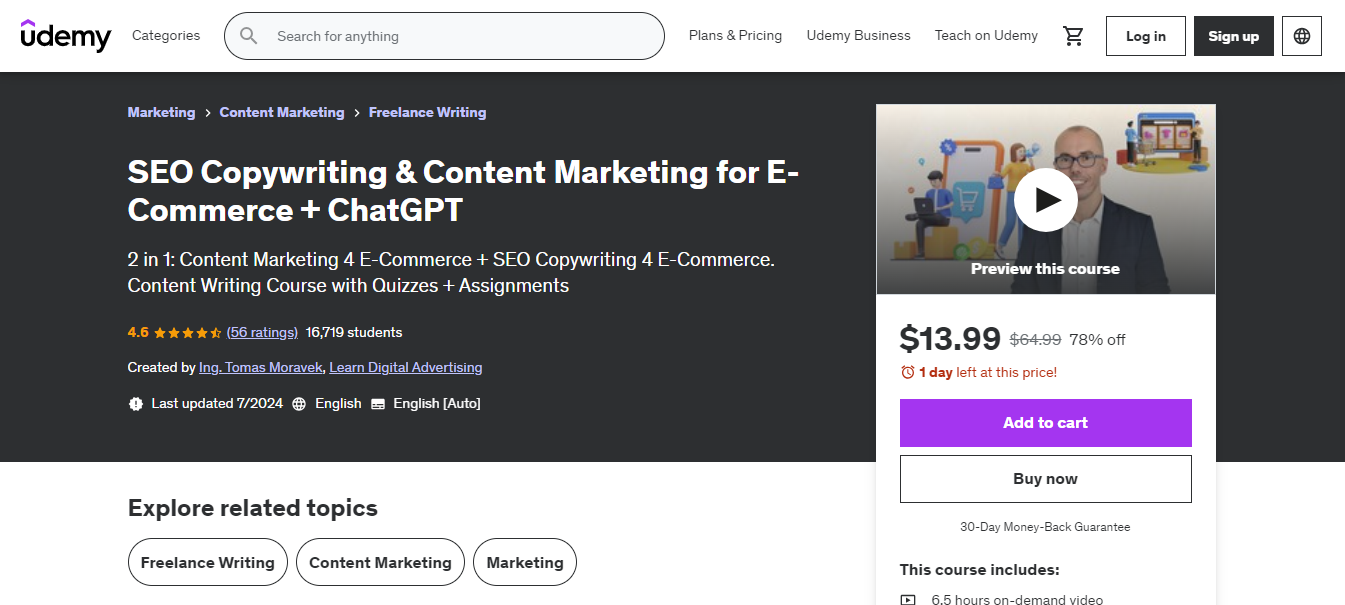Select the Freelance Writing related topic pill
This screenshot has width=1345, height=605.
(208, 562)
